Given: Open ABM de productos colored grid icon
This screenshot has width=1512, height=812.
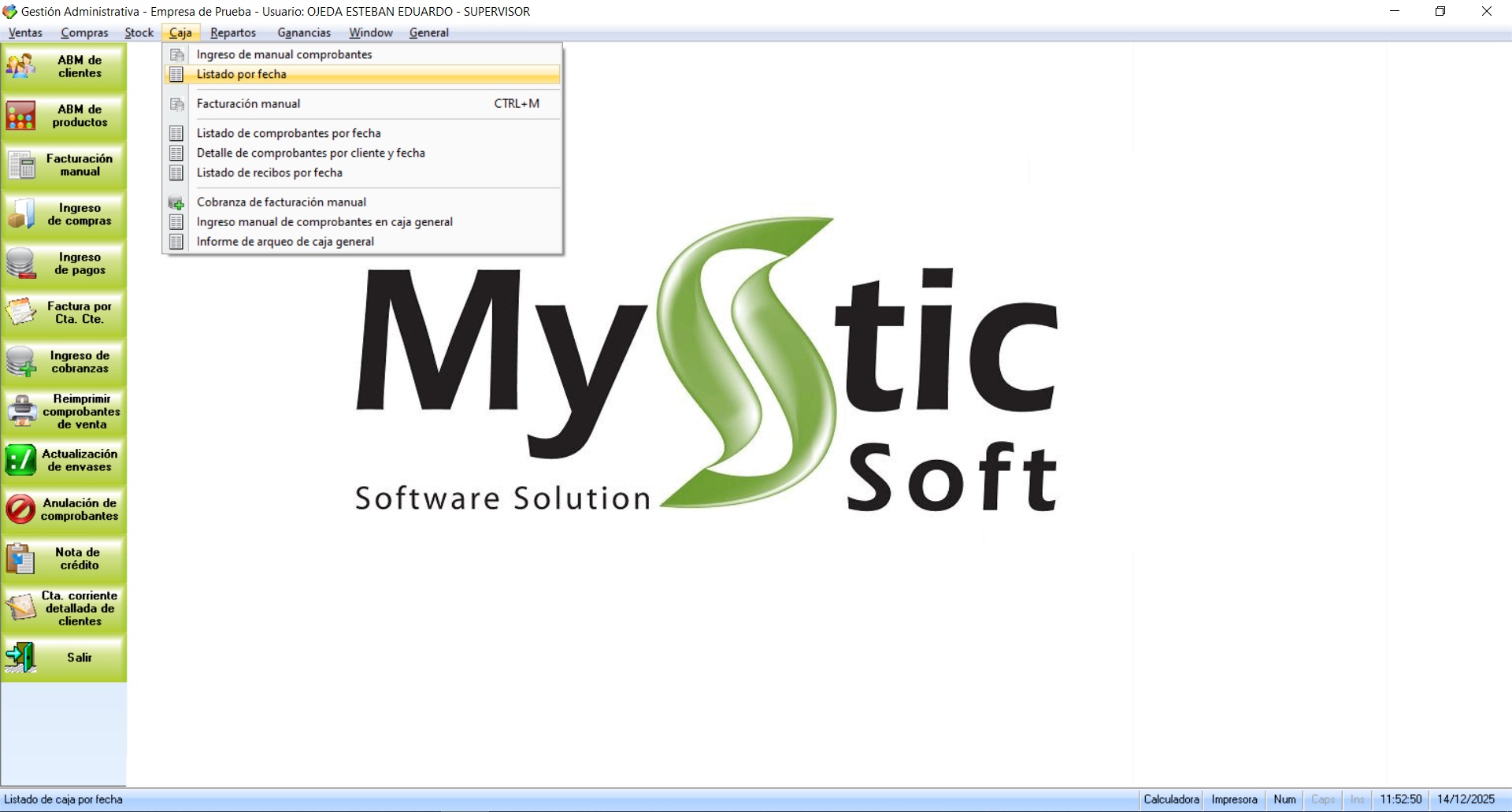Looking at the screenshot, I should click(x=21, y=116).
